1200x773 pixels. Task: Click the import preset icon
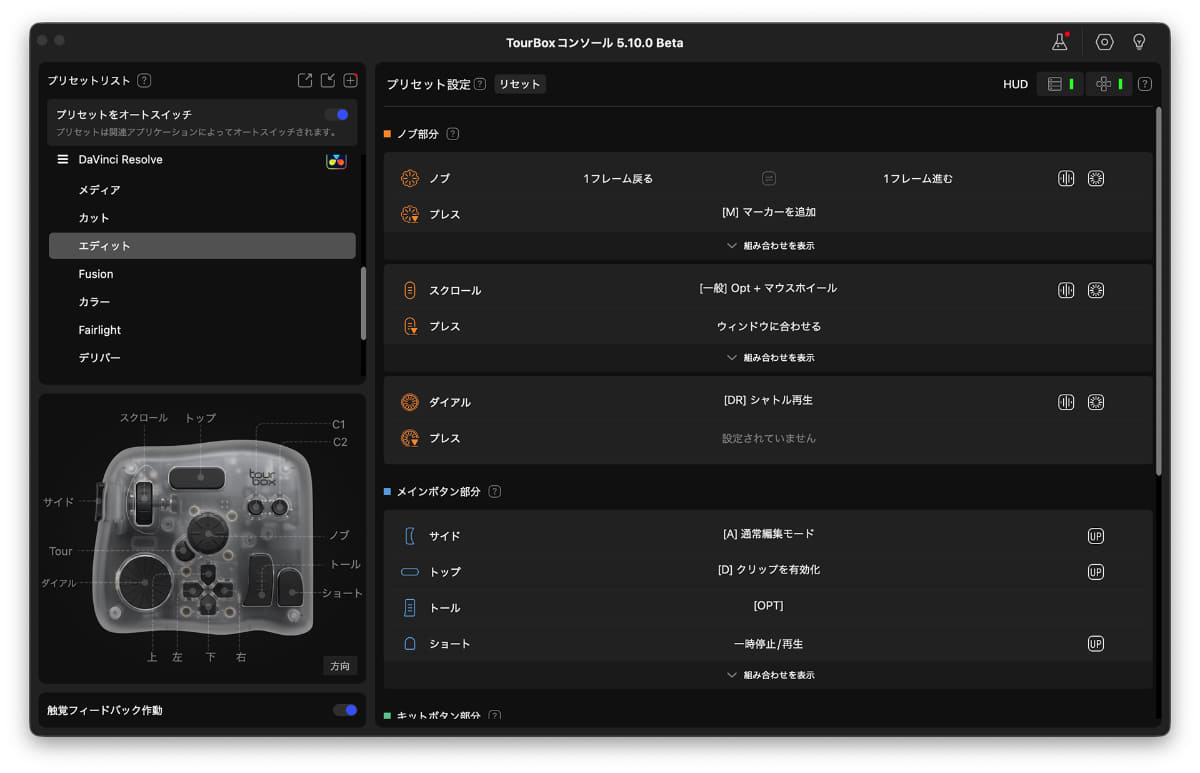327,80
